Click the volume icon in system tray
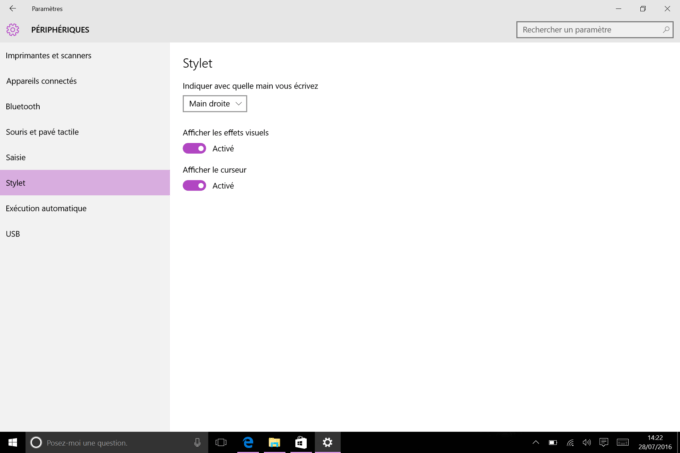 [587, 443]
